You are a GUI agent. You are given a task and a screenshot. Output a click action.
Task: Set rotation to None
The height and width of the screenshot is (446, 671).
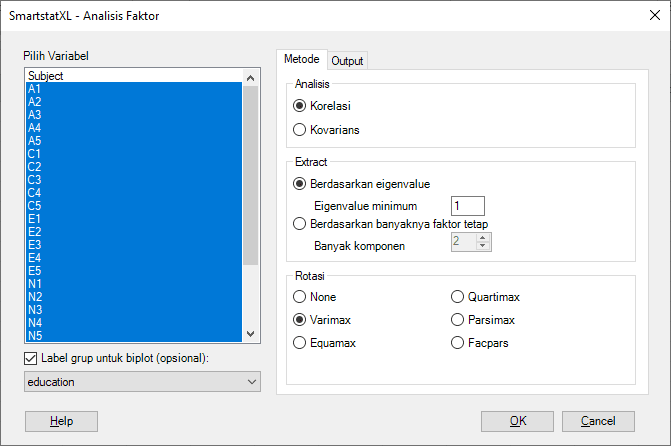[315, 297]
